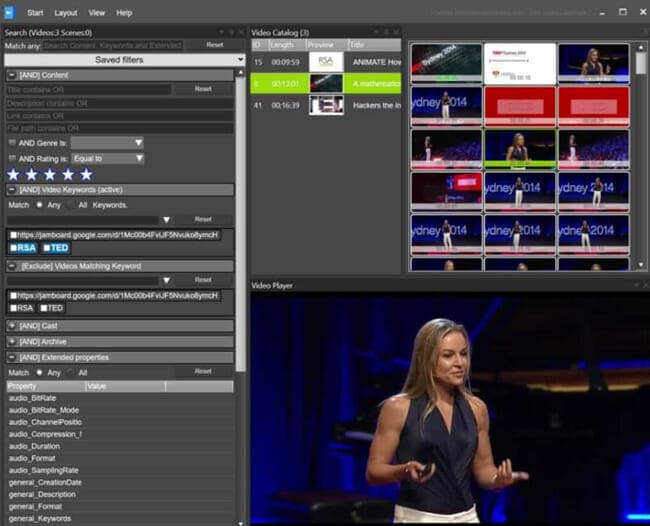Image resolution: width=650 pixels, height=526 pixels.
Task: Click Reset in Video Keywords section
Action: pyautogui.click(x=203, y=219)
